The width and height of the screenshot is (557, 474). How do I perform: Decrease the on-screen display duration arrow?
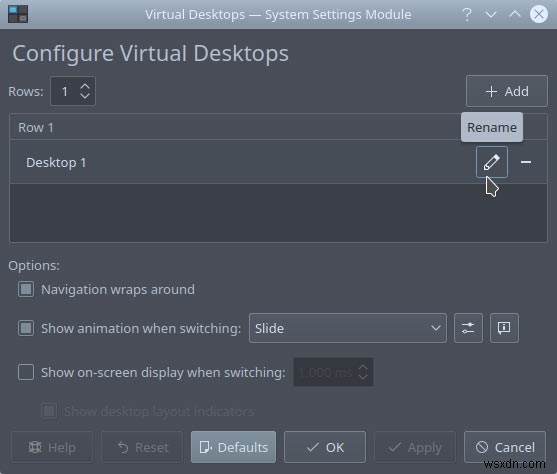[363, 377]
